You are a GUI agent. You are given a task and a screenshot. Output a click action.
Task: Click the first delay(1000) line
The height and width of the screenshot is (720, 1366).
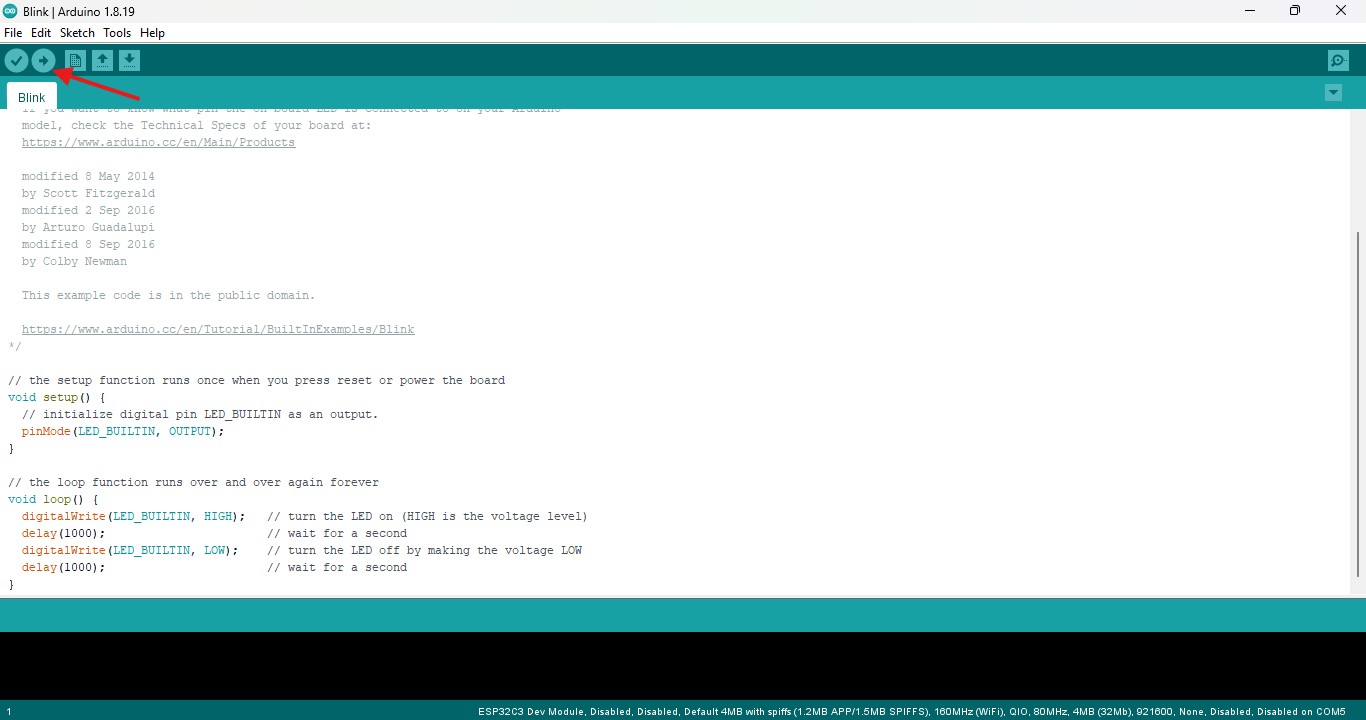coord(63,533)
